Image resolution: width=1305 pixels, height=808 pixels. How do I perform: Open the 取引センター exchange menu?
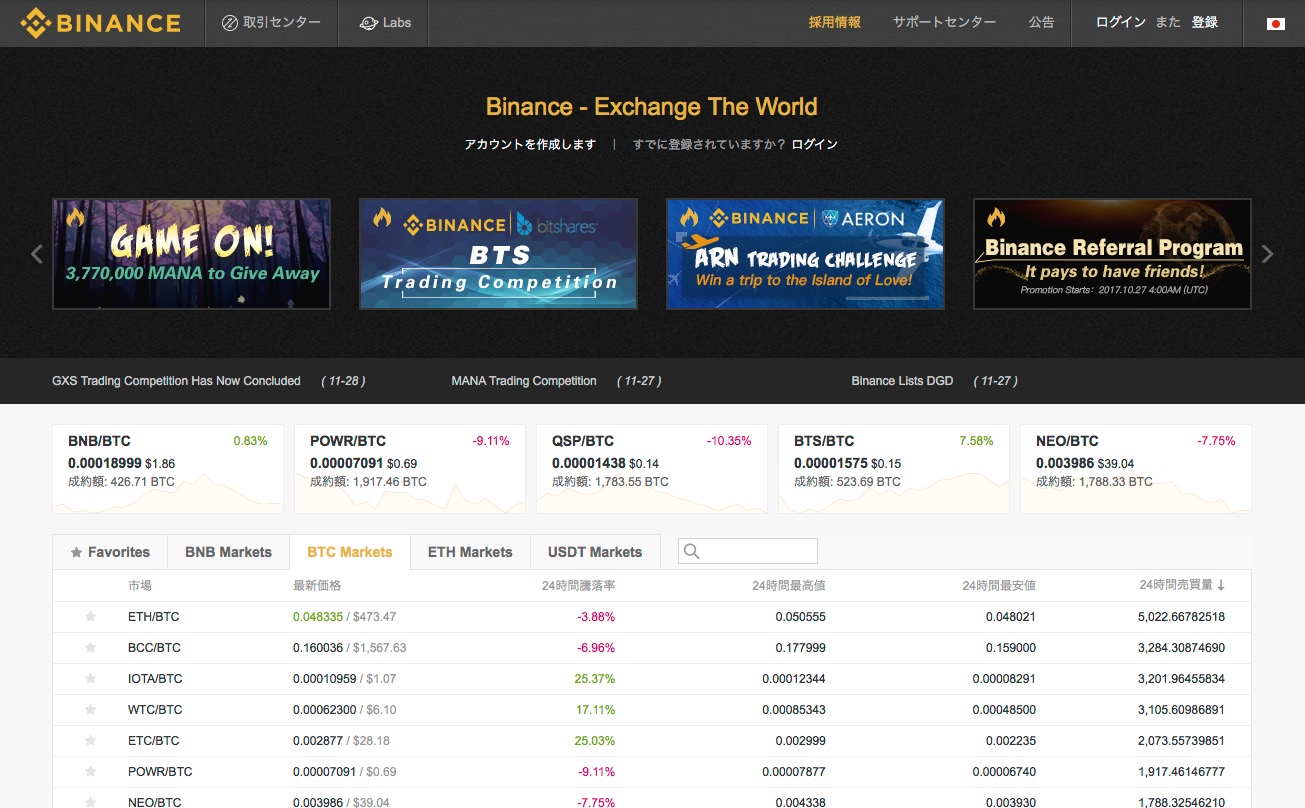click(x=271, y=23)
